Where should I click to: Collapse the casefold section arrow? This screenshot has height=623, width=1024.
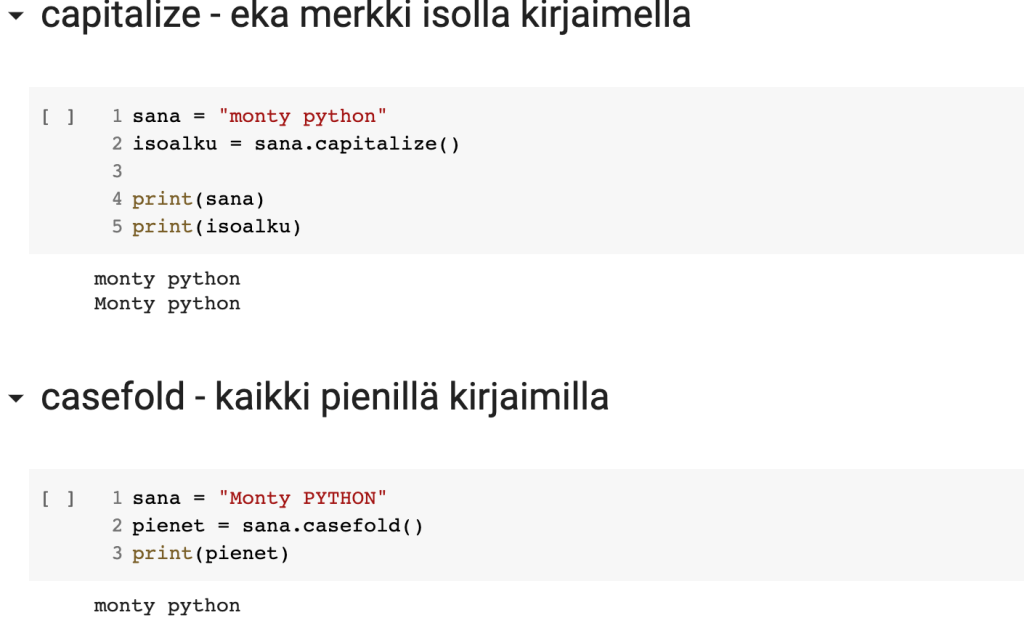pos(15,399)
